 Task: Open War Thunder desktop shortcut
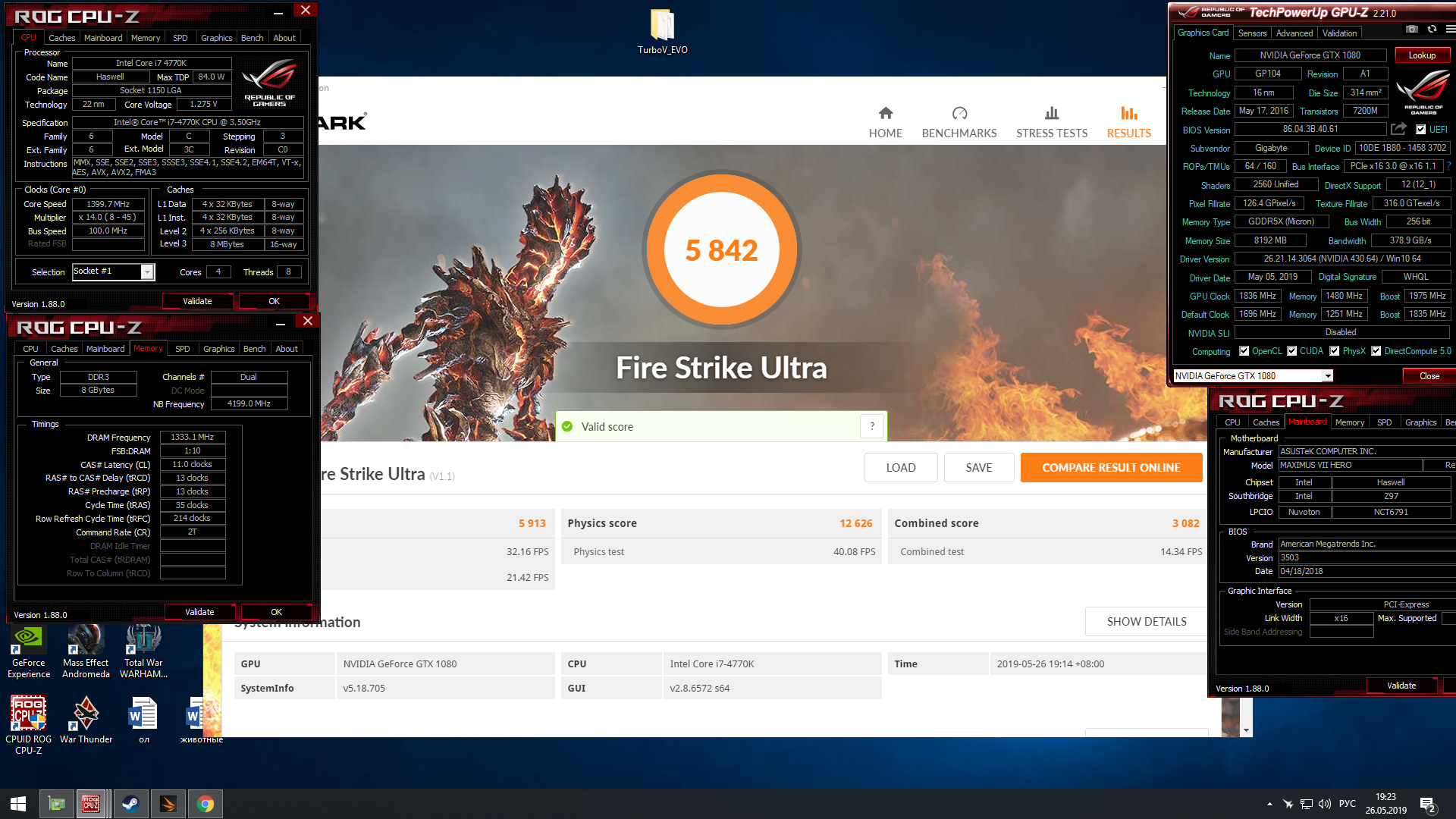86,720
